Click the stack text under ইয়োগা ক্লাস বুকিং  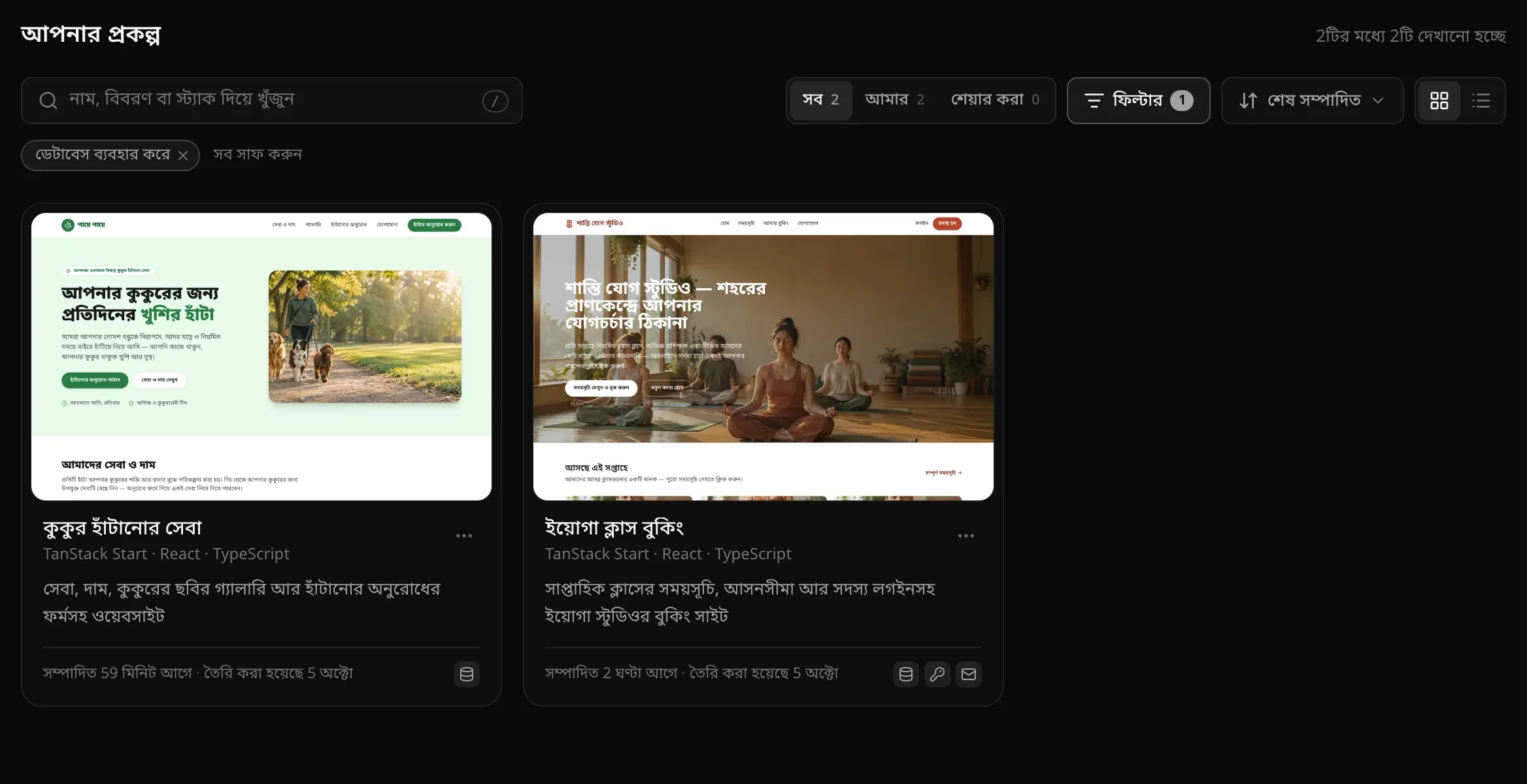tap(668, 554)
